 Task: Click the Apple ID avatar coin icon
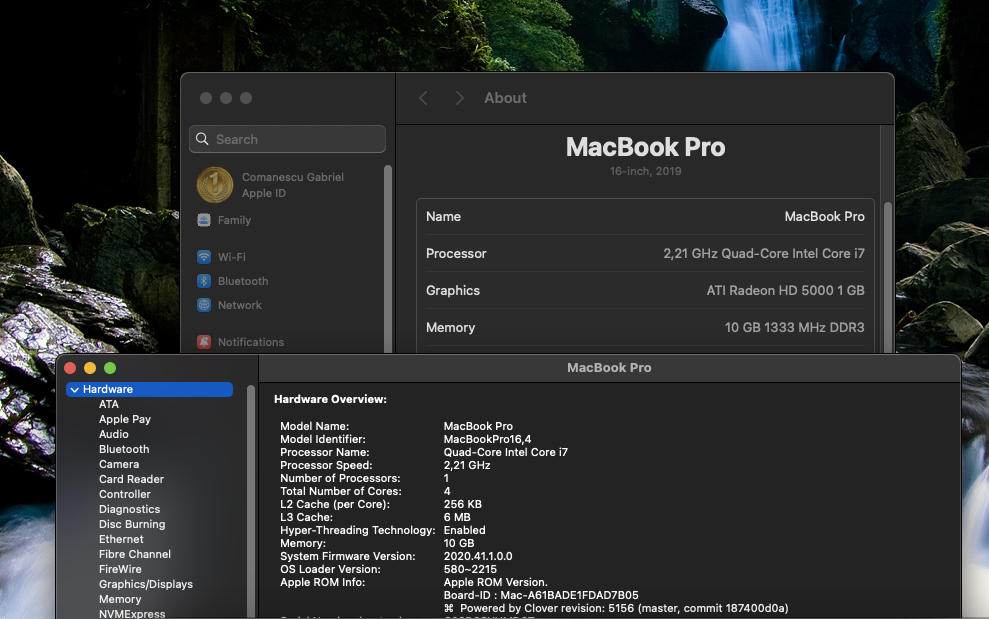click(215, 185)
